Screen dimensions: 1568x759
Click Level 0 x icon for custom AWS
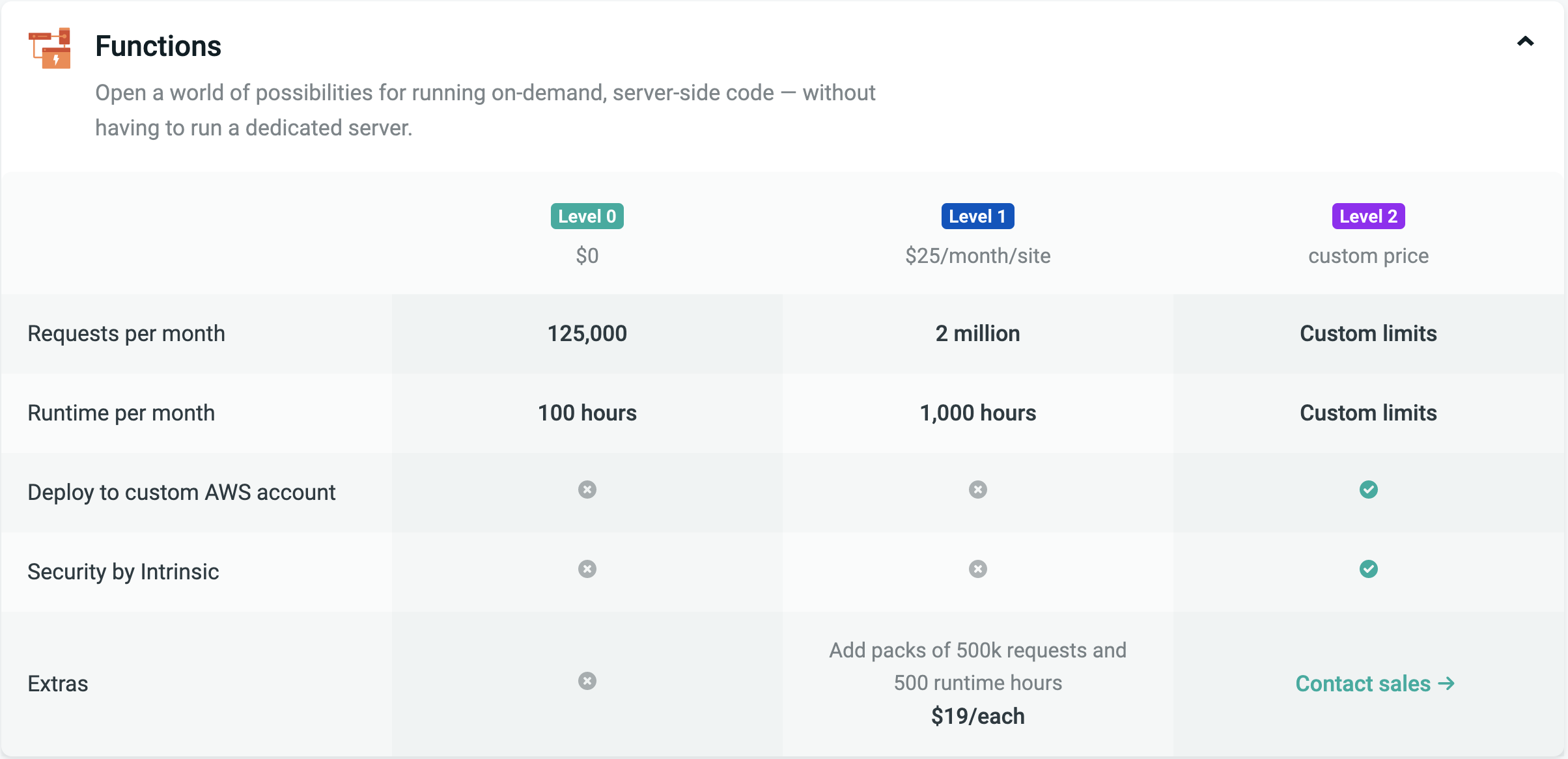[x=587, y=490]
